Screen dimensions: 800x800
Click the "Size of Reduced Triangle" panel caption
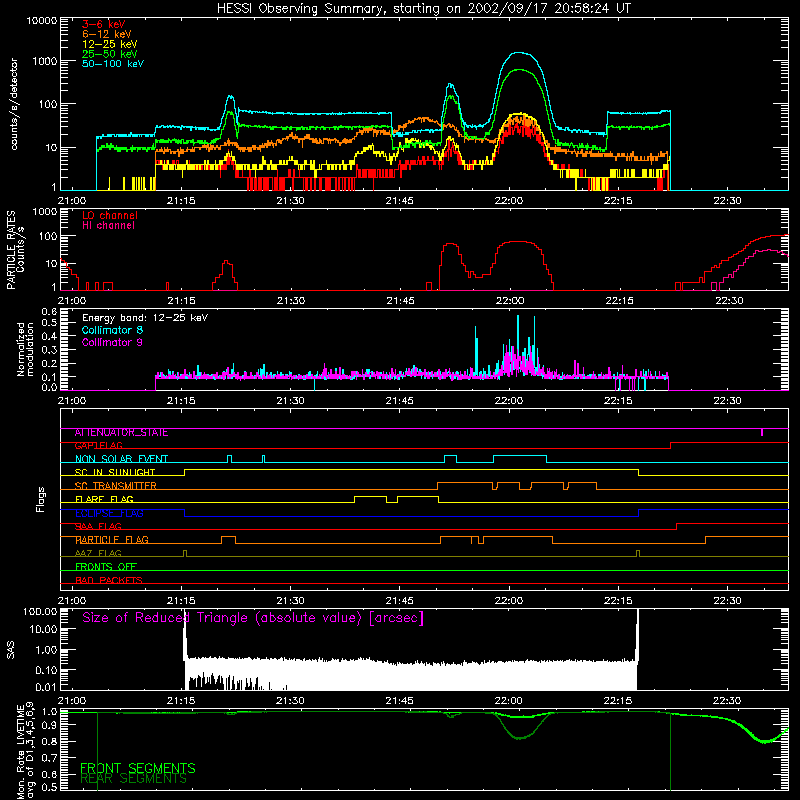[253, 618]
